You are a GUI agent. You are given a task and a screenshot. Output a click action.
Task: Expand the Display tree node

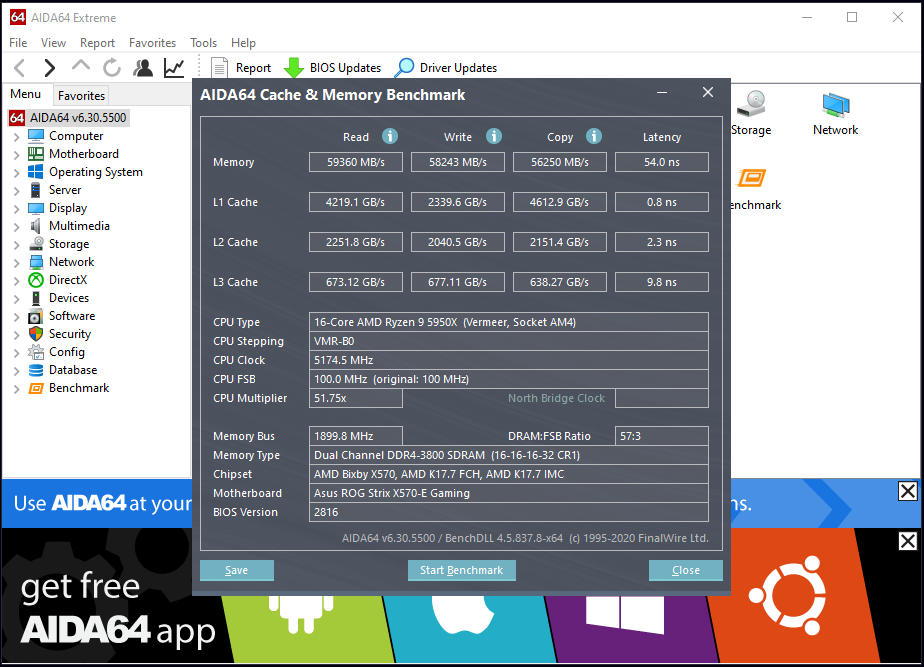pos(16,209)
